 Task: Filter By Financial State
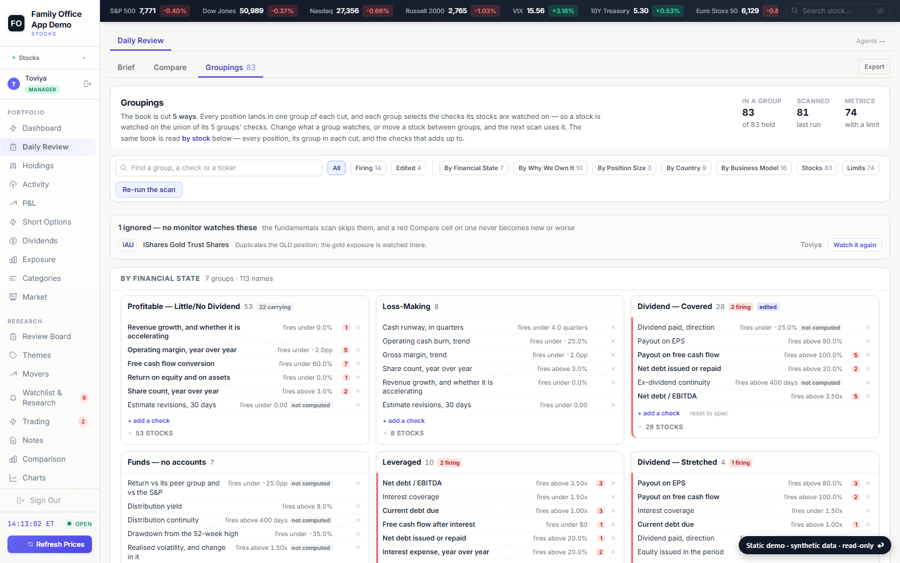click(x=474, y=168)
